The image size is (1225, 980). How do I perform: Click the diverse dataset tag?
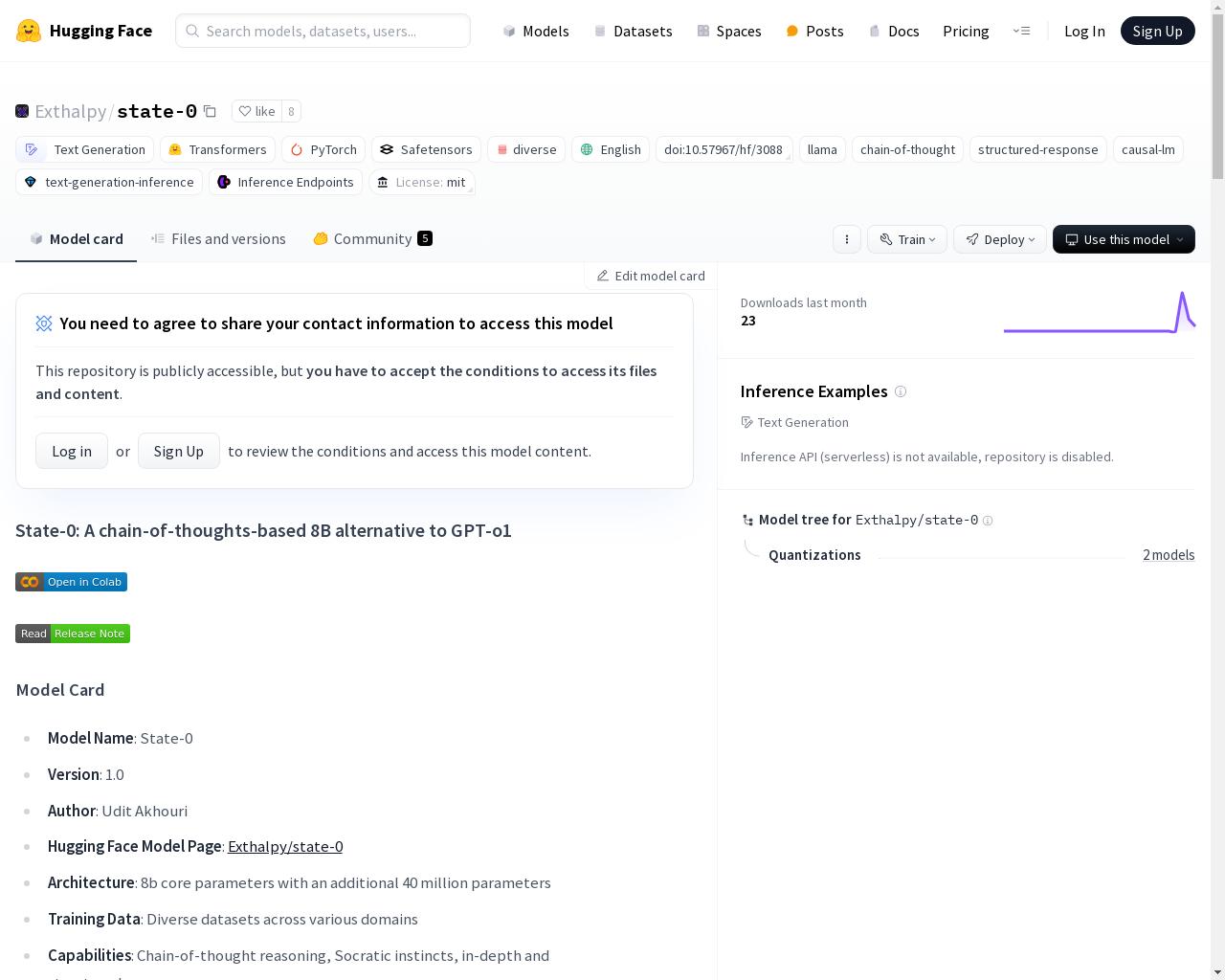click(x=526, y=149)
